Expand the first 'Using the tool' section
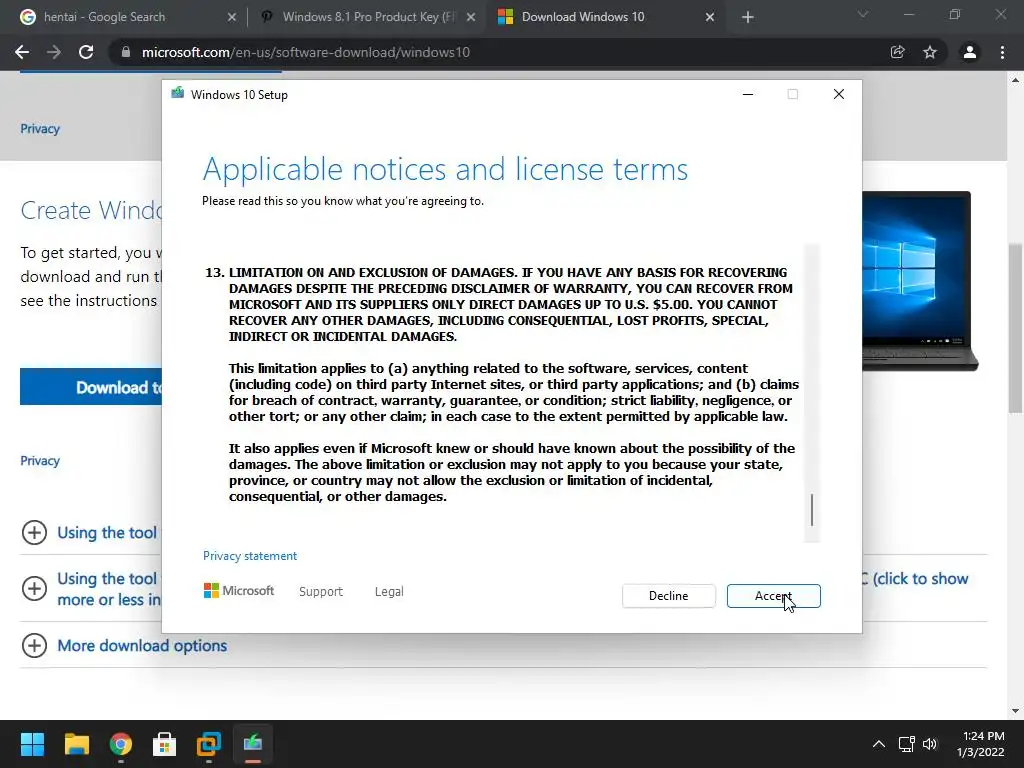 34,532
